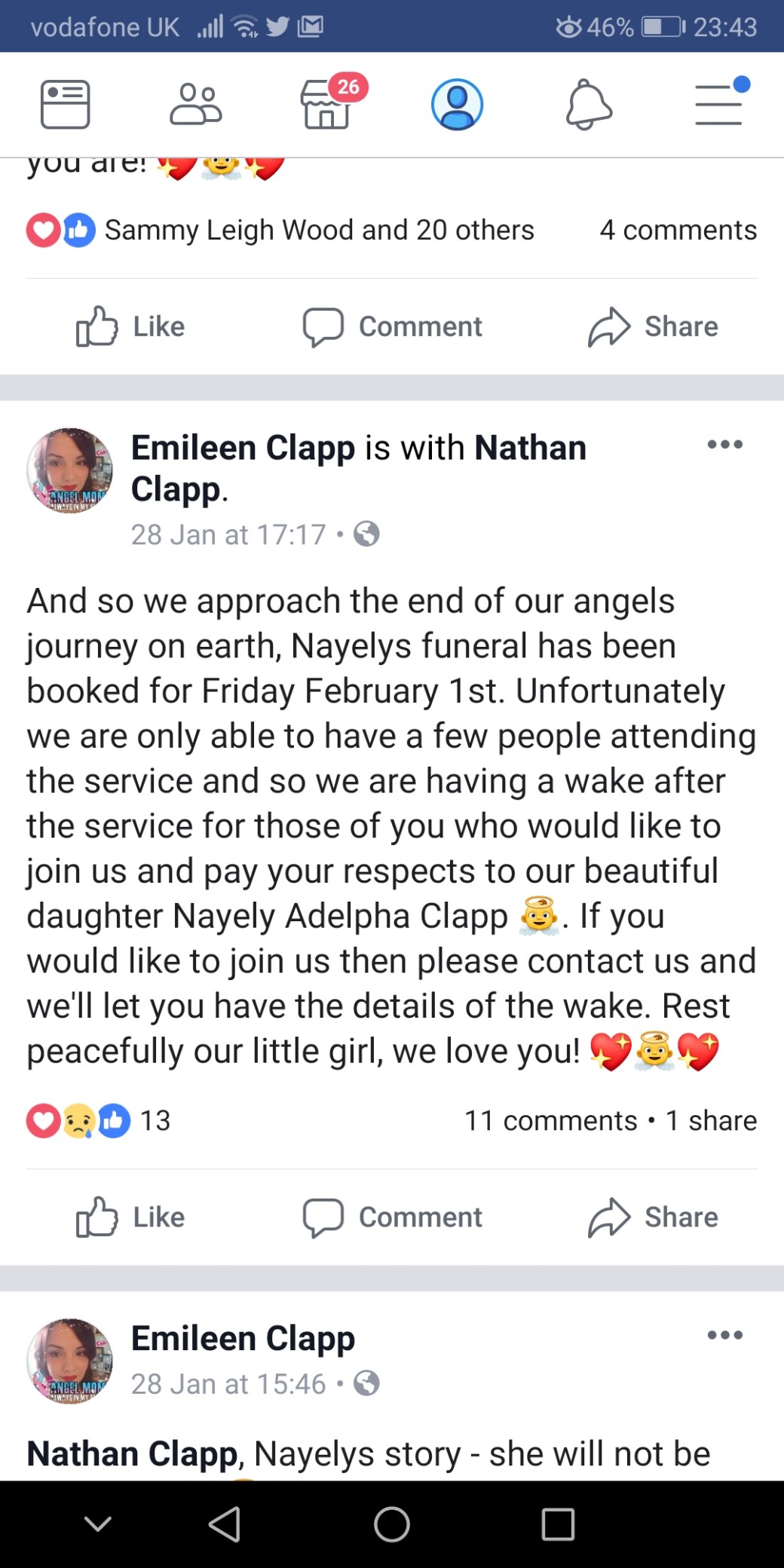784x1568 pixels.
Task: Share the top partially visible post
Action: click(653, 326)
